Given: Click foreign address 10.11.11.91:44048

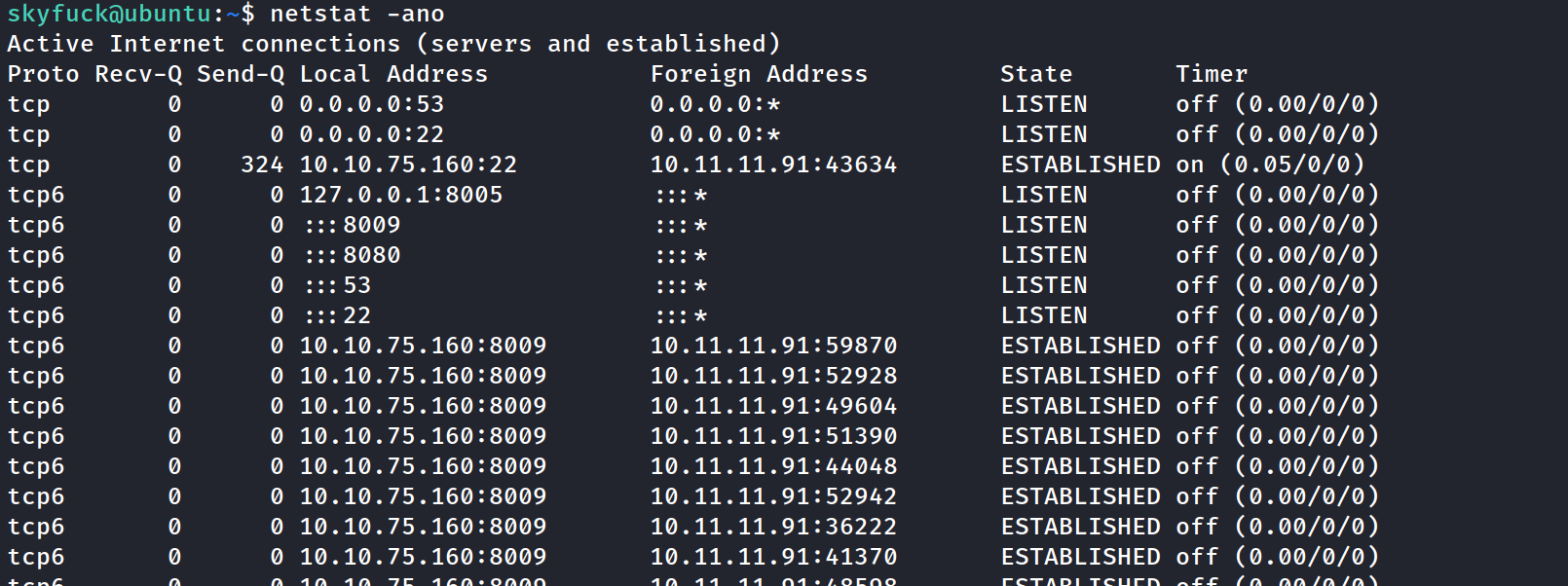Looking at the screenshot, I should (x=773, y=466).
